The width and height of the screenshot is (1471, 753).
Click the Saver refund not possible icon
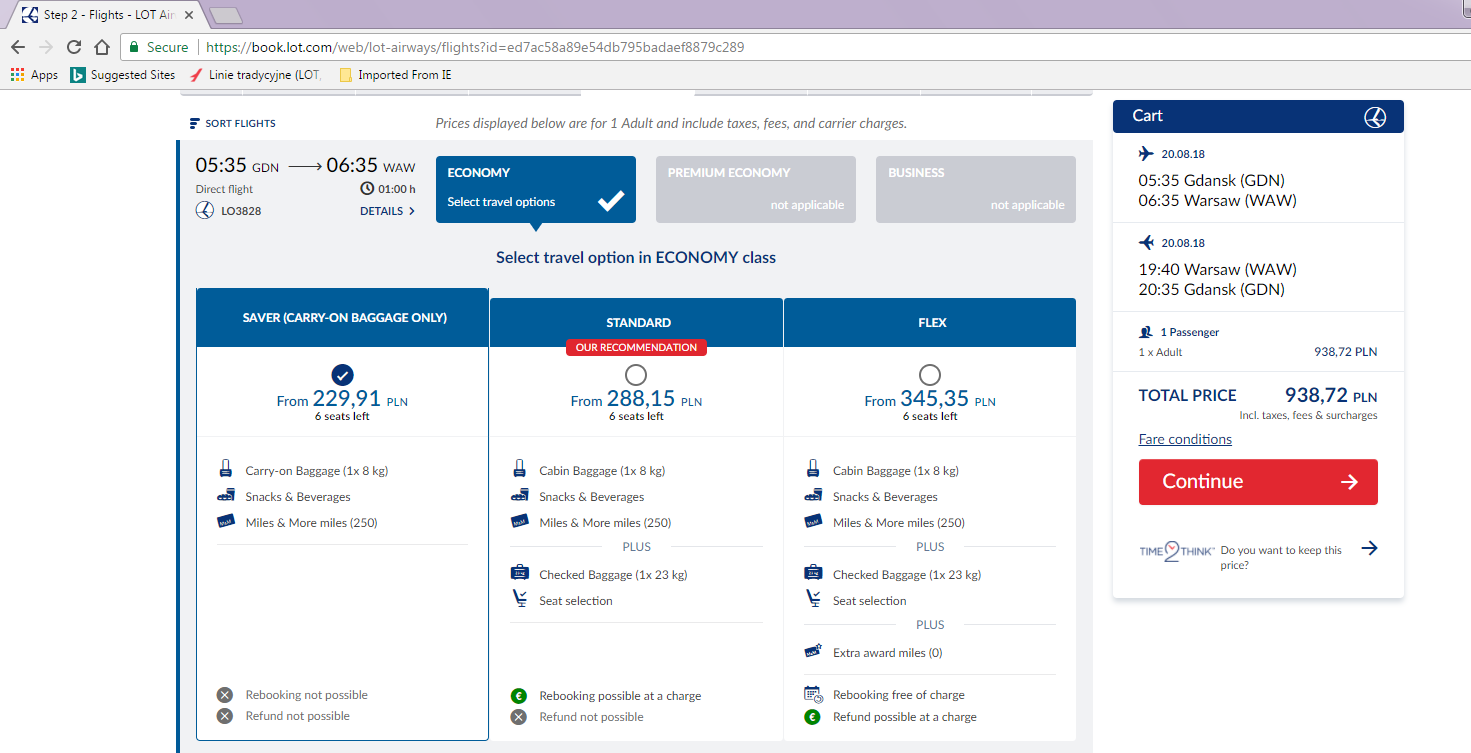tap(225, 716)
